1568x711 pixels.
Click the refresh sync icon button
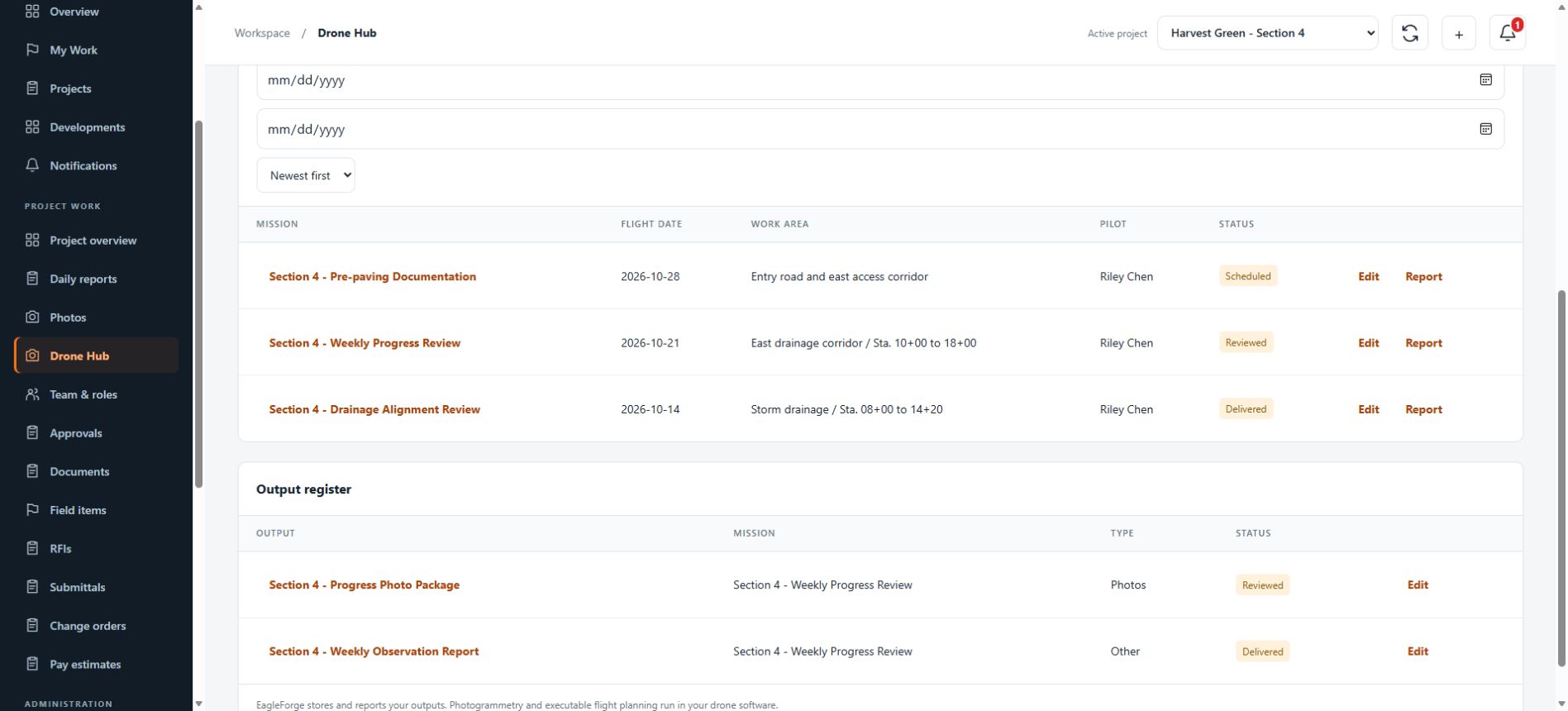click(x=1409, y=33)
